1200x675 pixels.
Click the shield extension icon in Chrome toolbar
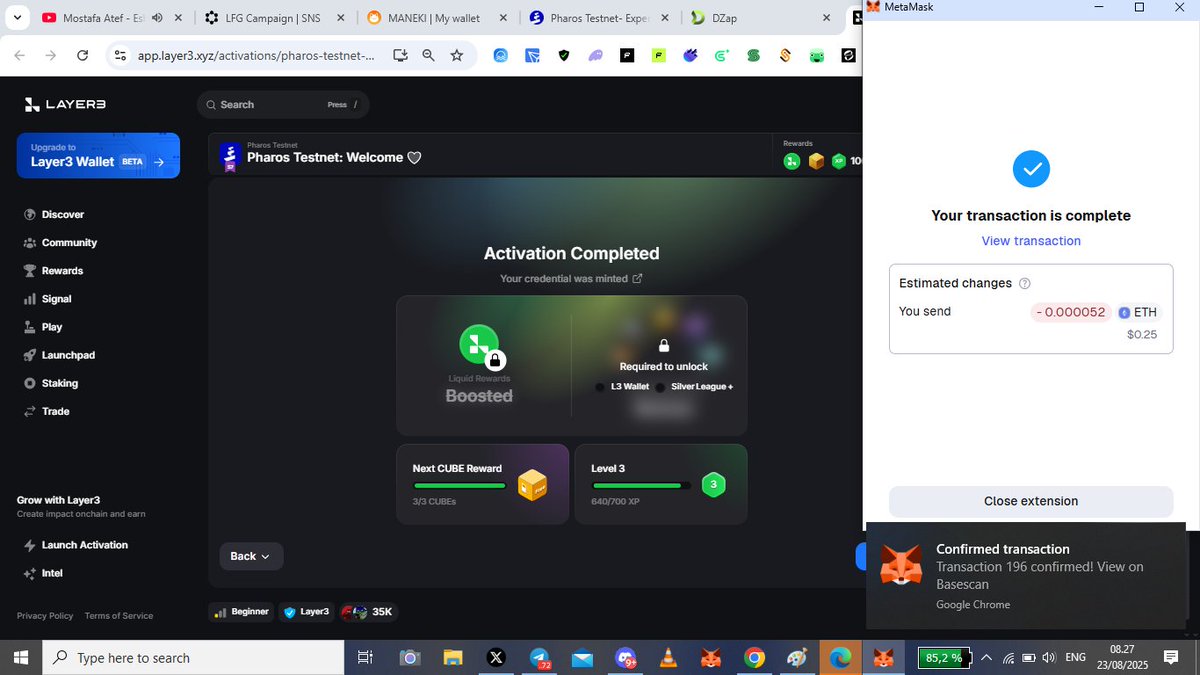click(563, 56)
